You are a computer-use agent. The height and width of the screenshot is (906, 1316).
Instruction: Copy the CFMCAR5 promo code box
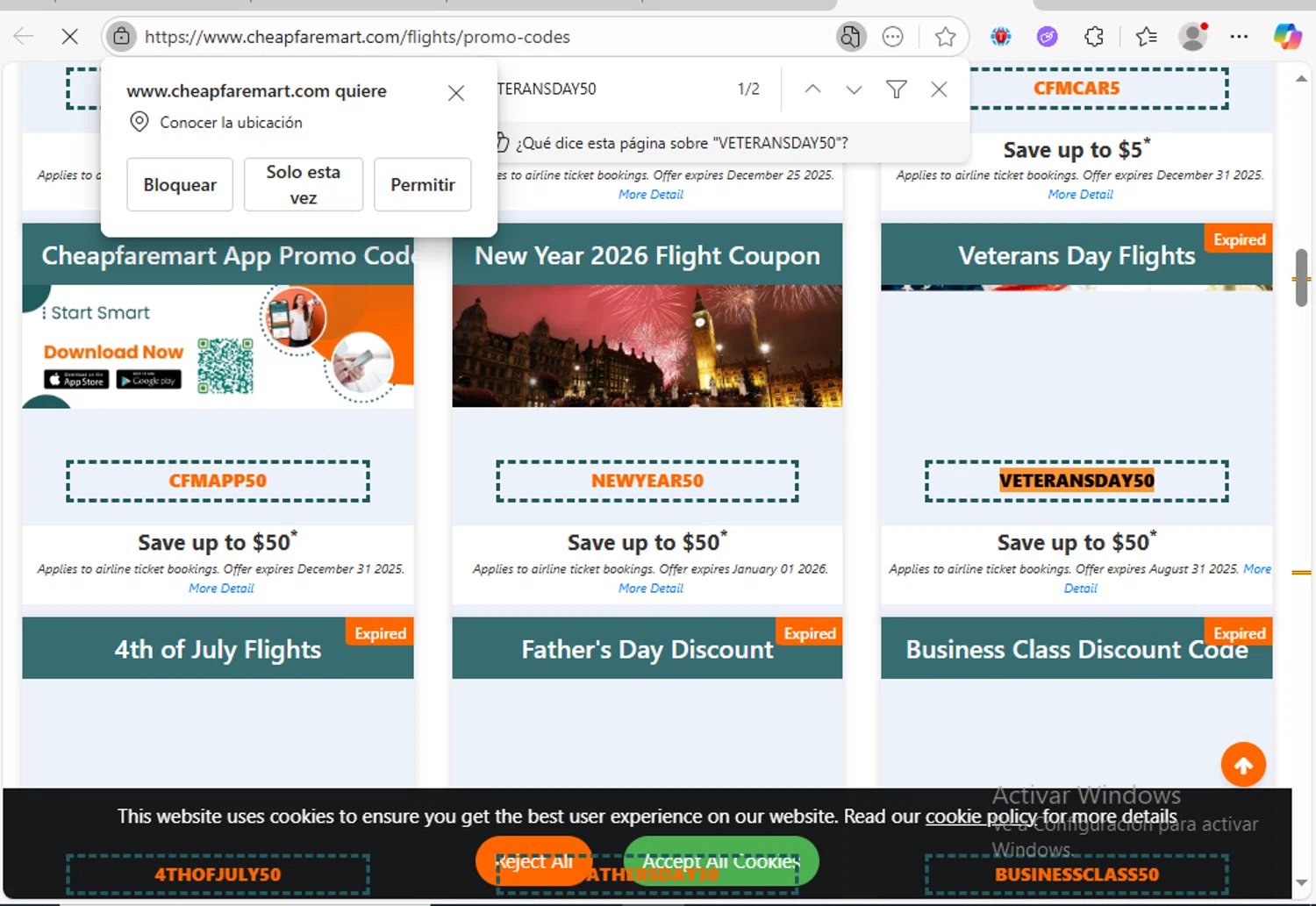pos(1076,88)
